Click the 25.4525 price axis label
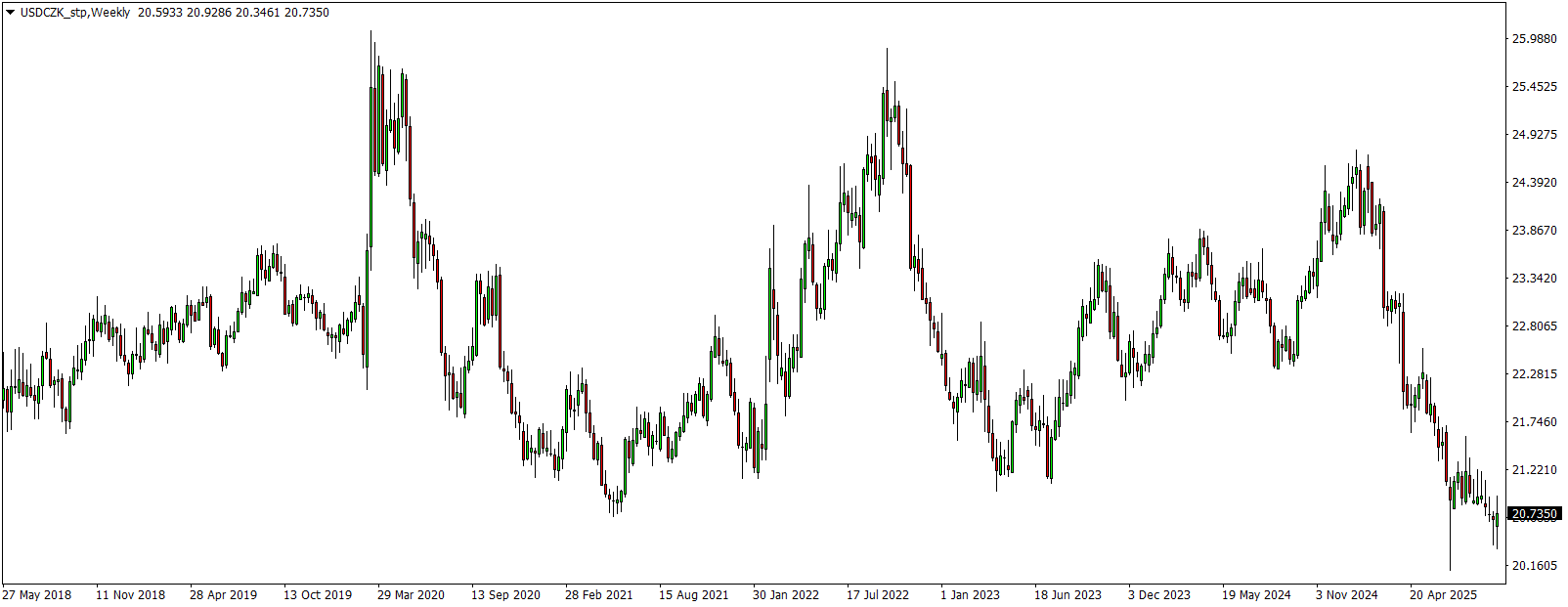Viewport: 1568px width, 607px height. (x=1534, y=87)
